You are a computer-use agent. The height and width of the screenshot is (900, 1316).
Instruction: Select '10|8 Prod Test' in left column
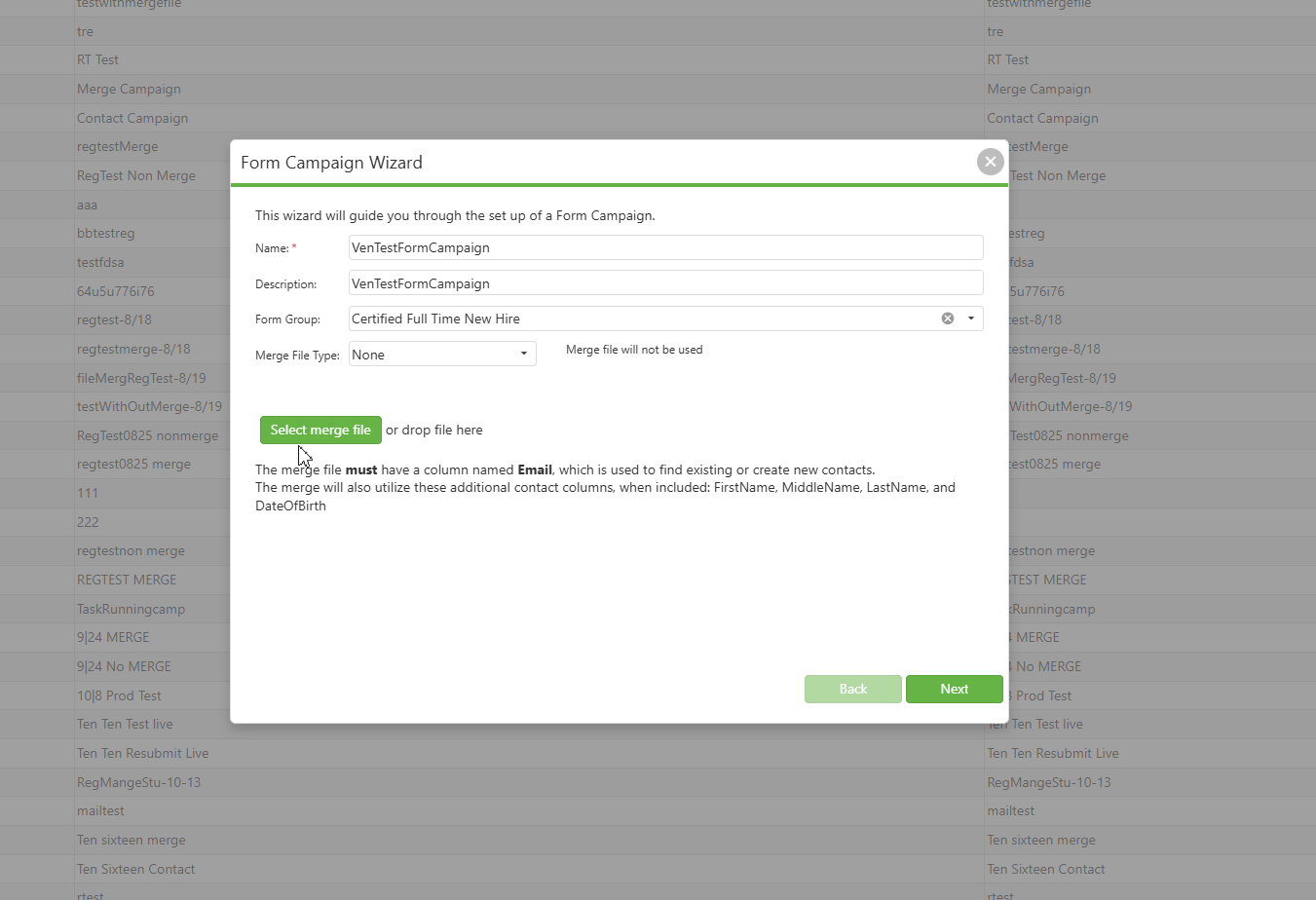tap(119, 695)
